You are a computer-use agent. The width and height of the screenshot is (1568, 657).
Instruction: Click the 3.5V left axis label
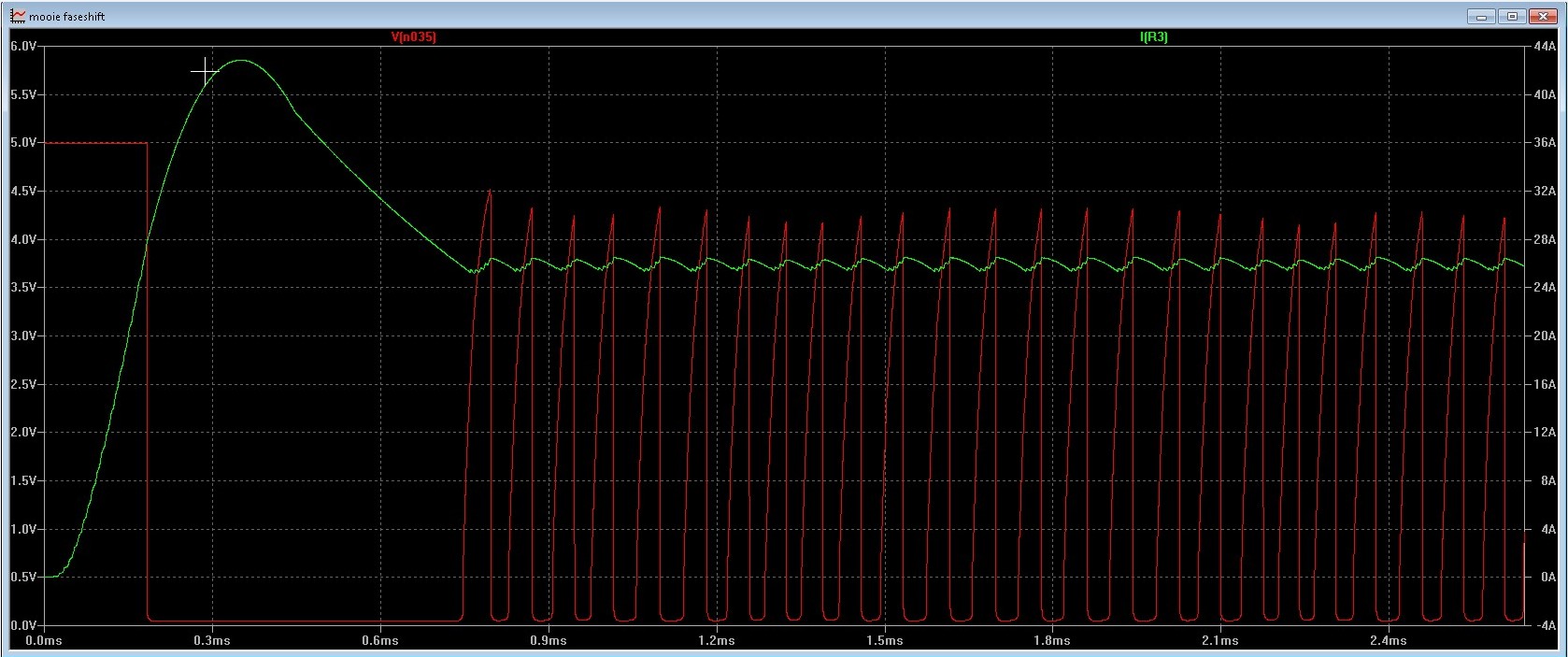(23, 287)
